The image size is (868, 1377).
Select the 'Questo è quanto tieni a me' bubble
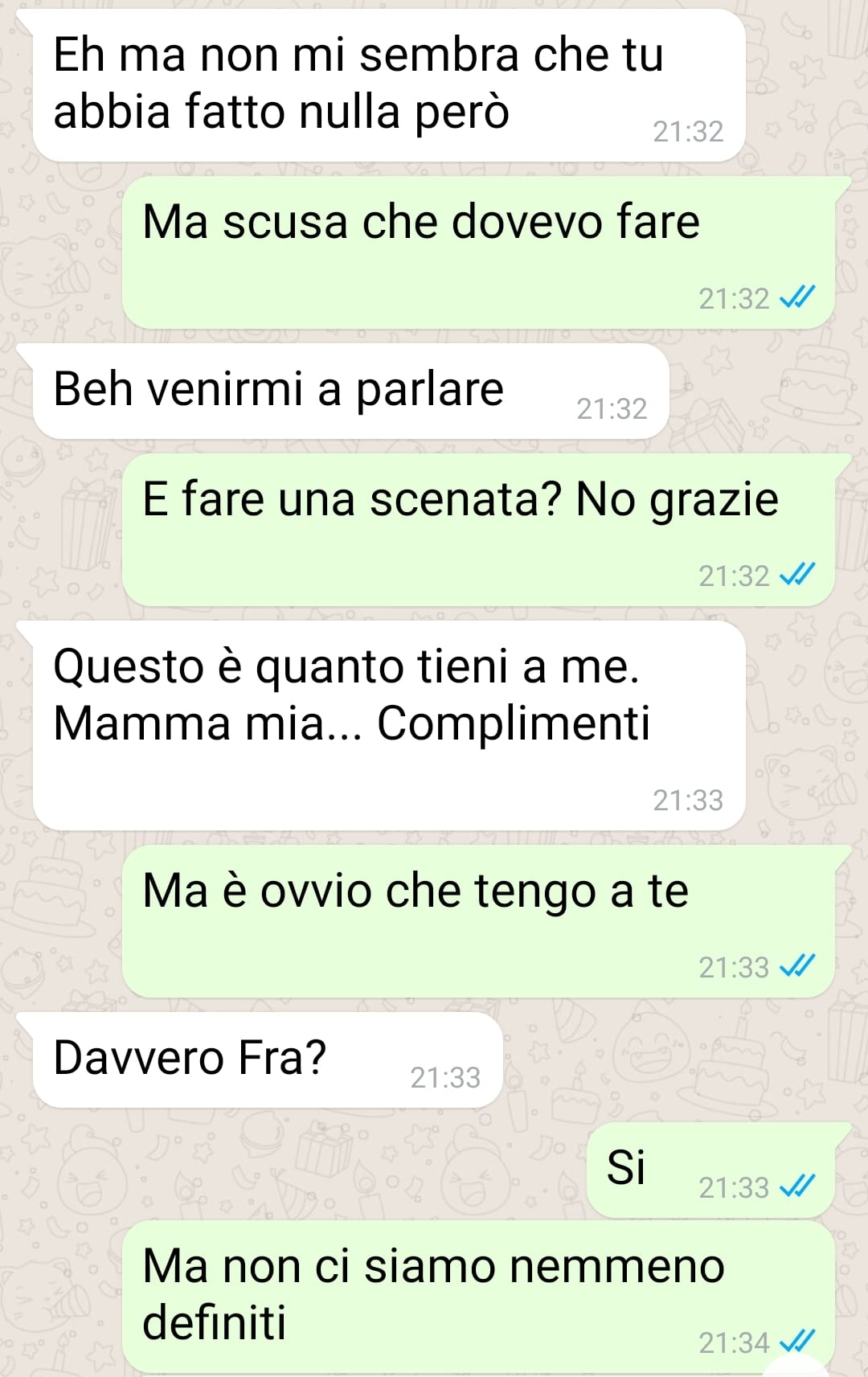[x=389, y=726]
